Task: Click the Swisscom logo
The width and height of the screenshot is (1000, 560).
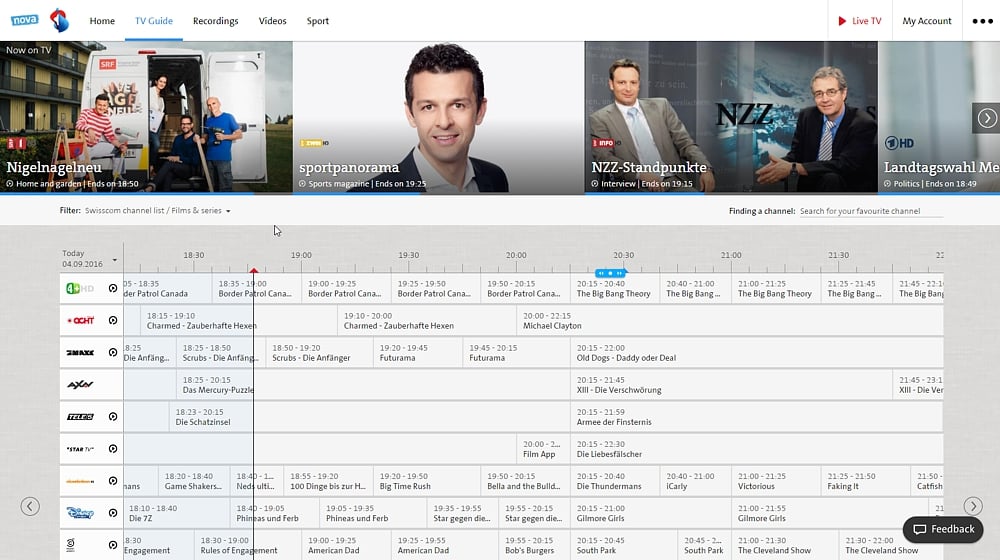Action: (59, 20)
